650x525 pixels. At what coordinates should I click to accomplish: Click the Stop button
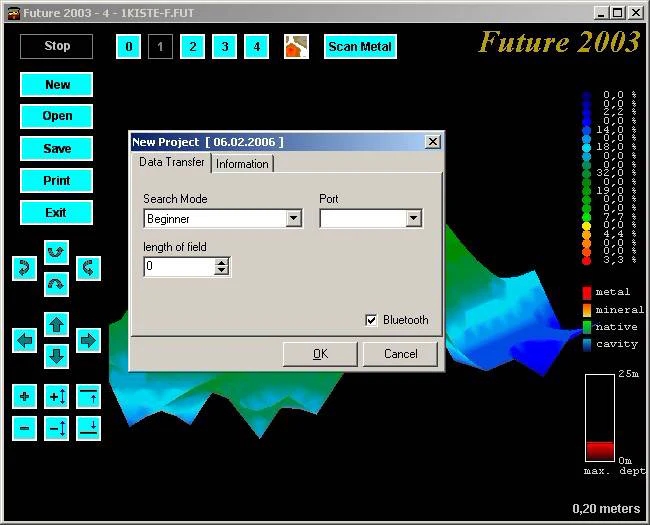click(56, 46)
